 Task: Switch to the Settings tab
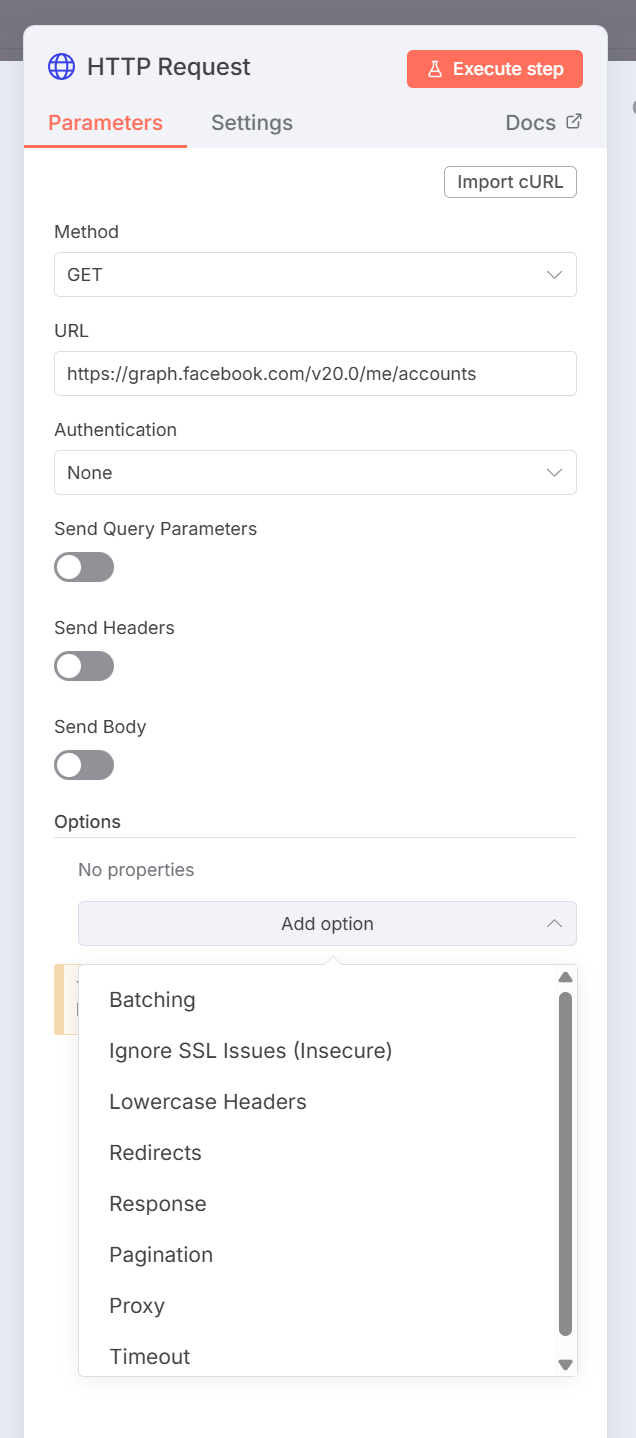252,123
